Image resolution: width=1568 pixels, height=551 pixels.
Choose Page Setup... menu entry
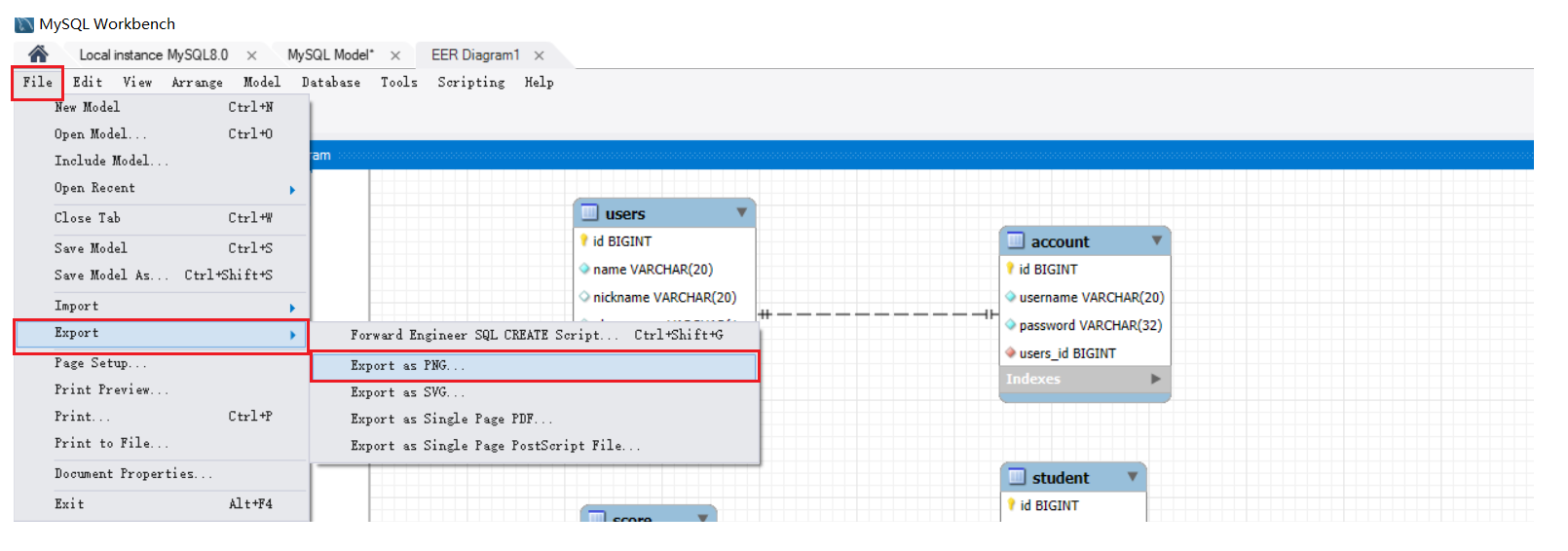[163, 363]
